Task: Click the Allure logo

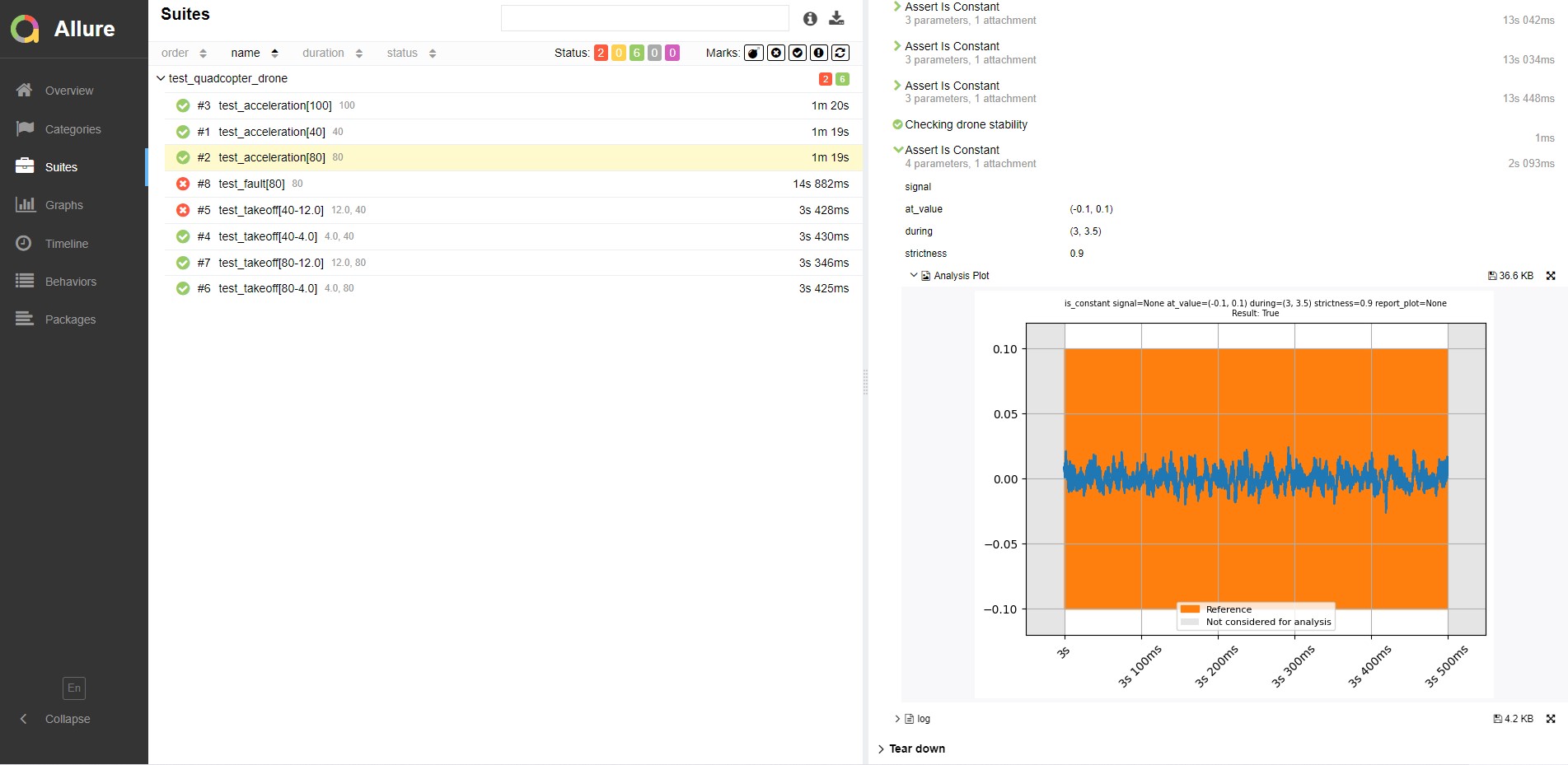Action: pos(25,29)
